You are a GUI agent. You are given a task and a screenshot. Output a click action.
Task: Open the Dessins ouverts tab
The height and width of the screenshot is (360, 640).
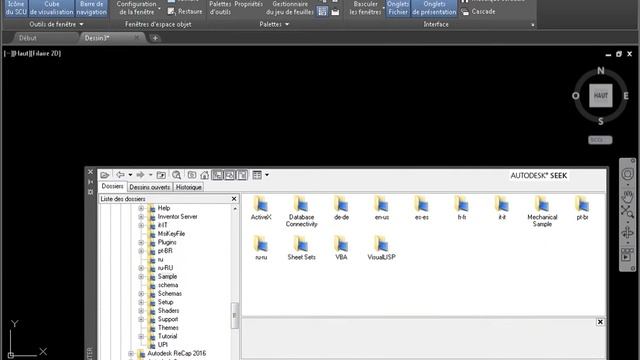click(149, 187)
